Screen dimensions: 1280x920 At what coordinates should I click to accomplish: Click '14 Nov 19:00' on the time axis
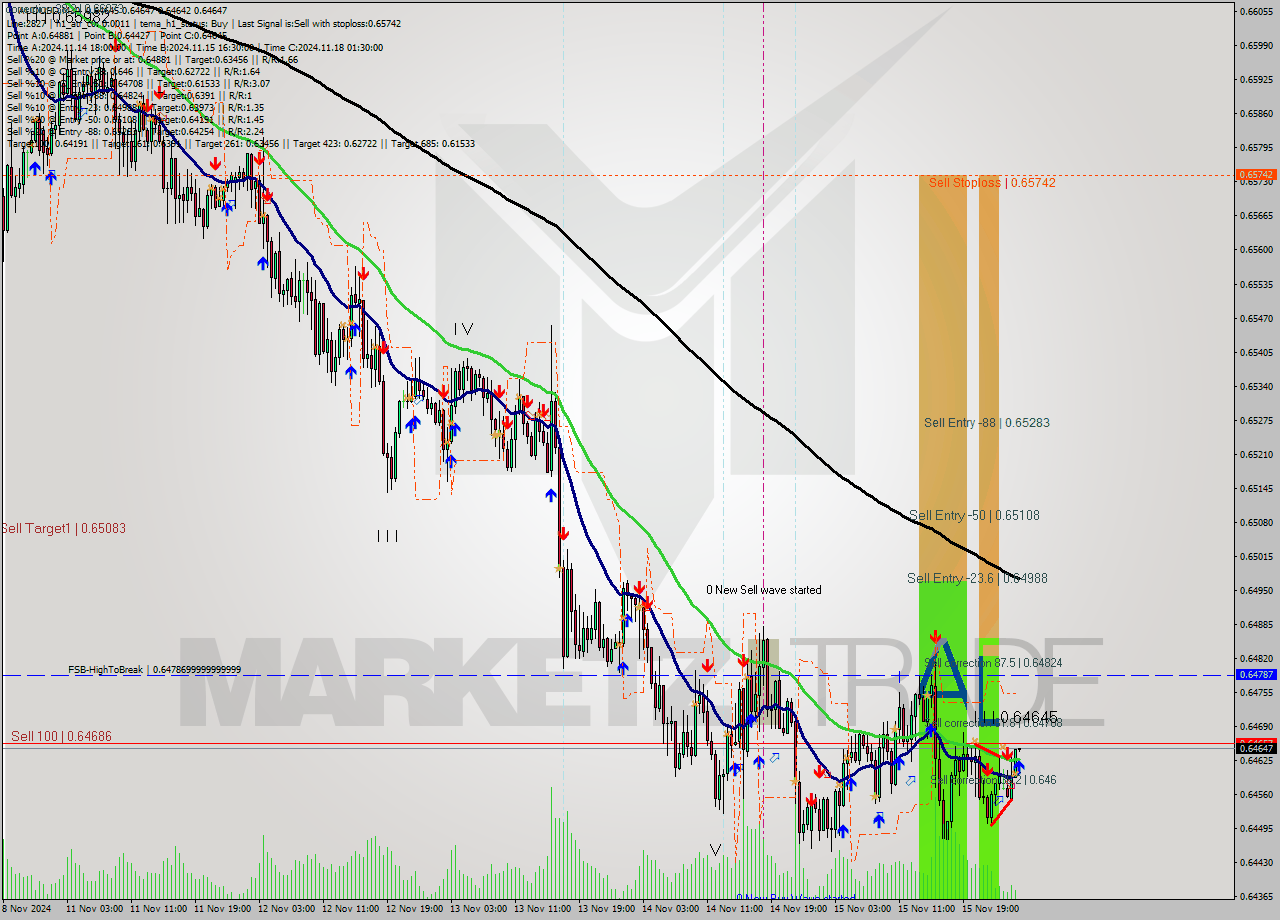(798, 909)
